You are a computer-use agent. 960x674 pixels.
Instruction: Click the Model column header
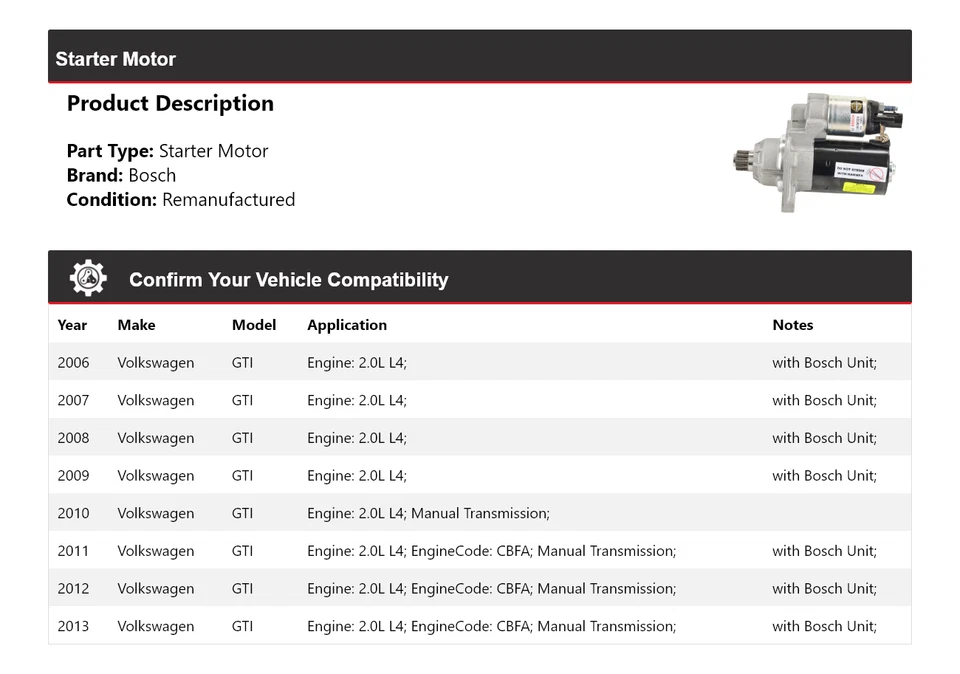pos(253,325)
